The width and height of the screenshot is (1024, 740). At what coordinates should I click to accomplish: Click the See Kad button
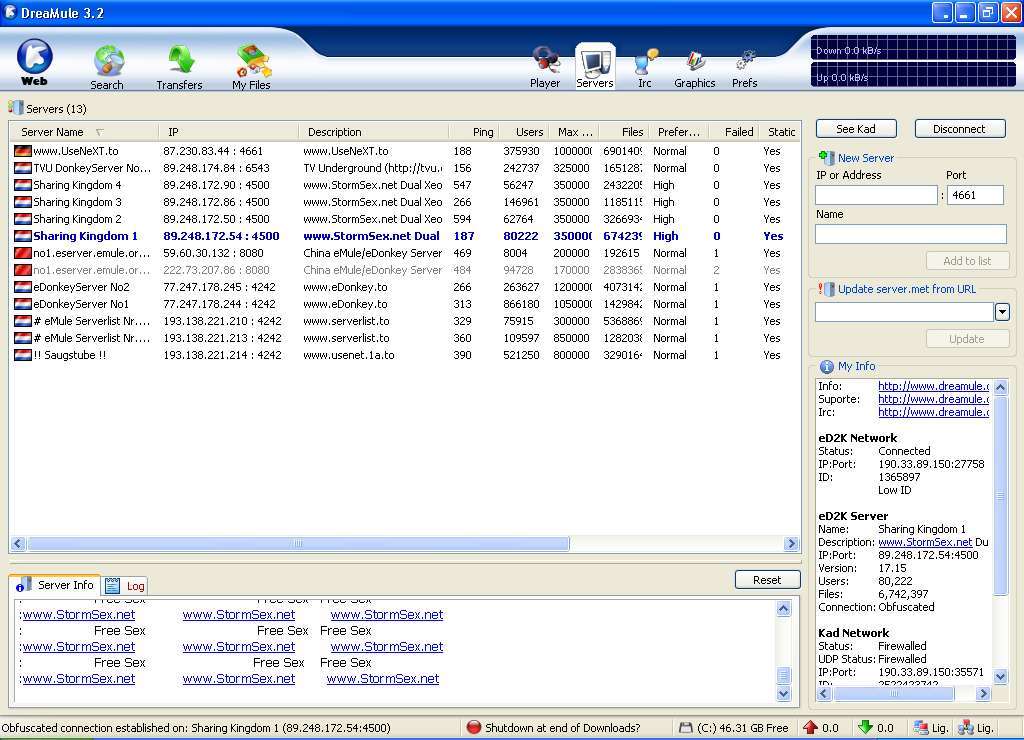pos(856,129)
